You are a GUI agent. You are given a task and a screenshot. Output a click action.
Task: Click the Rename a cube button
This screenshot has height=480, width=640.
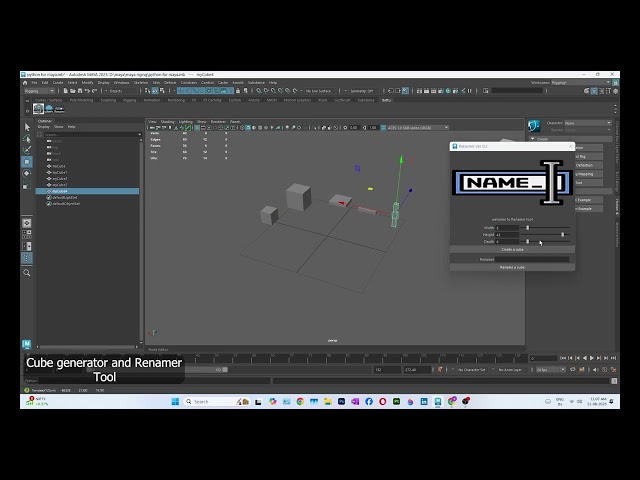[512, 267]
